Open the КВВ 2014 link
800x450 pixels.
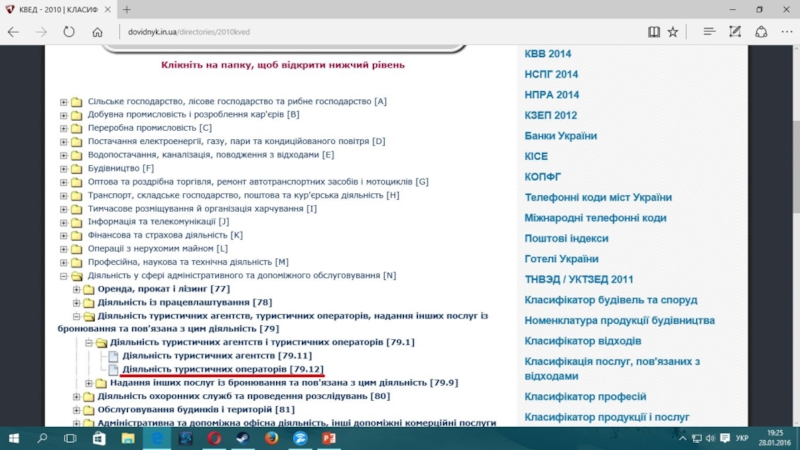(x=547, y=54)
